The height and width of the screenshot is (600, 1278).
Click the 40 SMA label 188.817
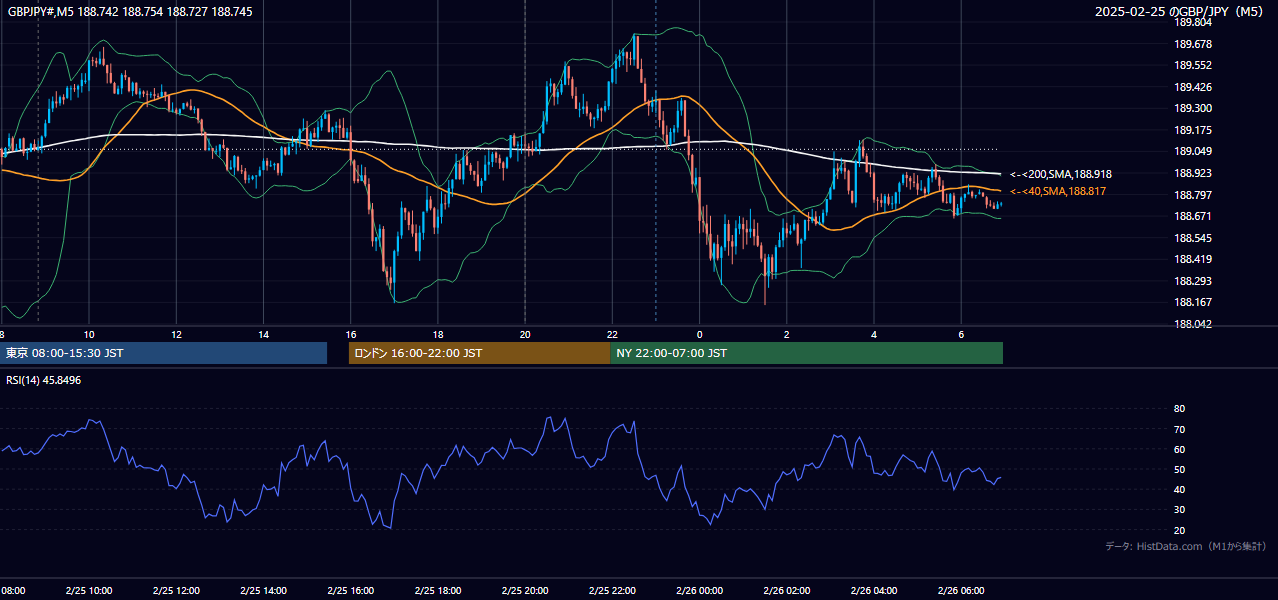[1058, 191]
